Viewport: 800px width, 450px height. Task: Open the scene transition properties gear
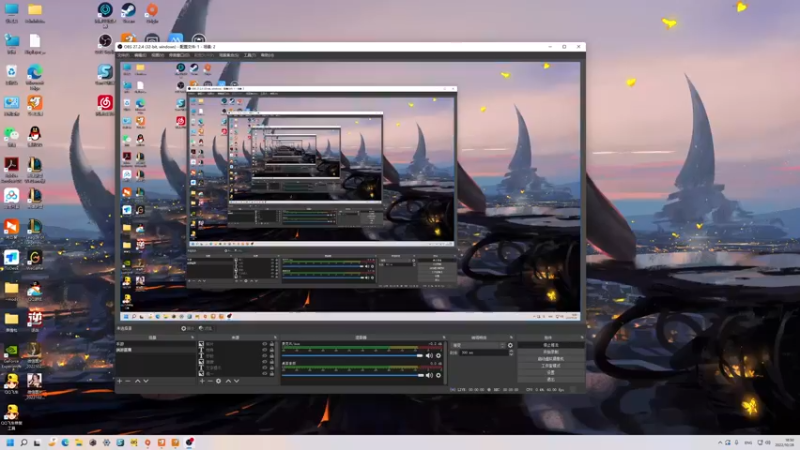pyautogui.click(x=510, y=345)
